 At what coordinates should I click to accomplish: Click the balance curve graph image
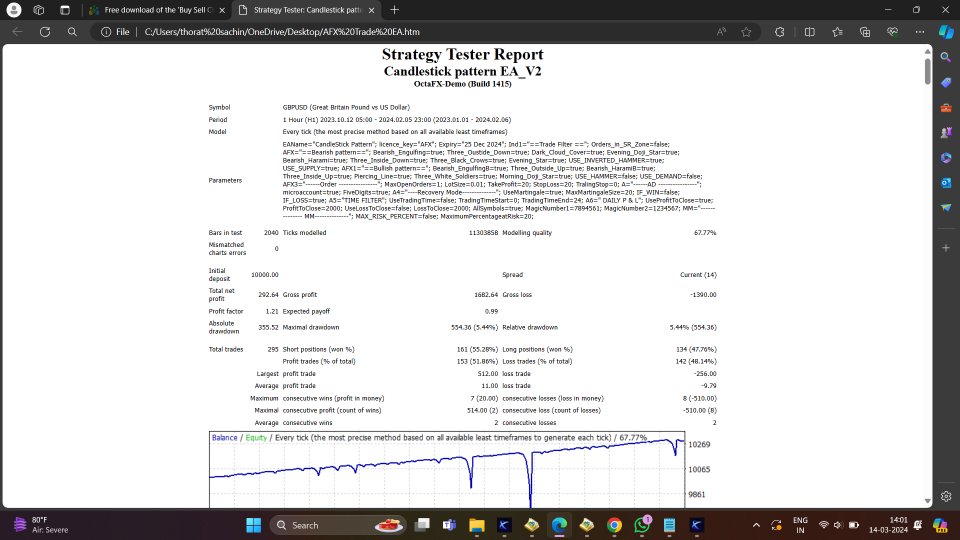tap(447, 470)
